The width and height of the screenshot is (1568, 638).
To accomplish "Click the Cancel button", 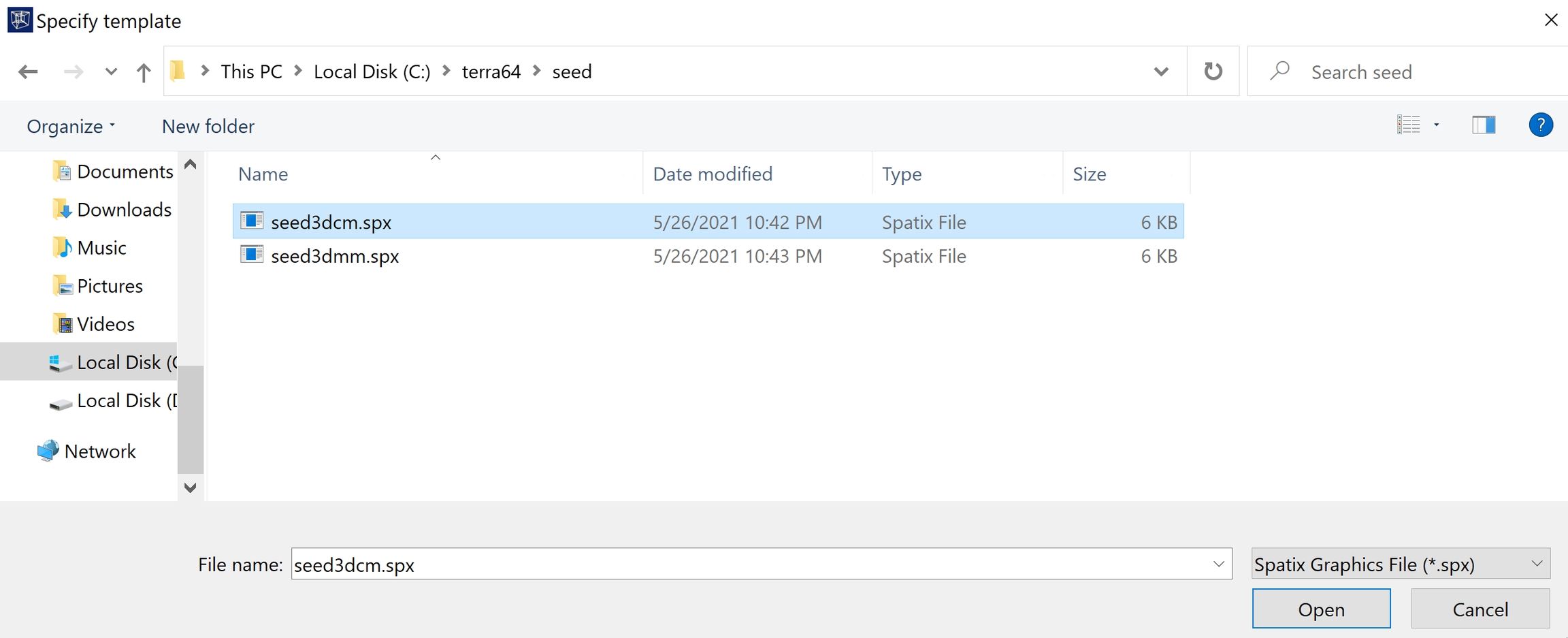I will click(x=1480, y=609).
